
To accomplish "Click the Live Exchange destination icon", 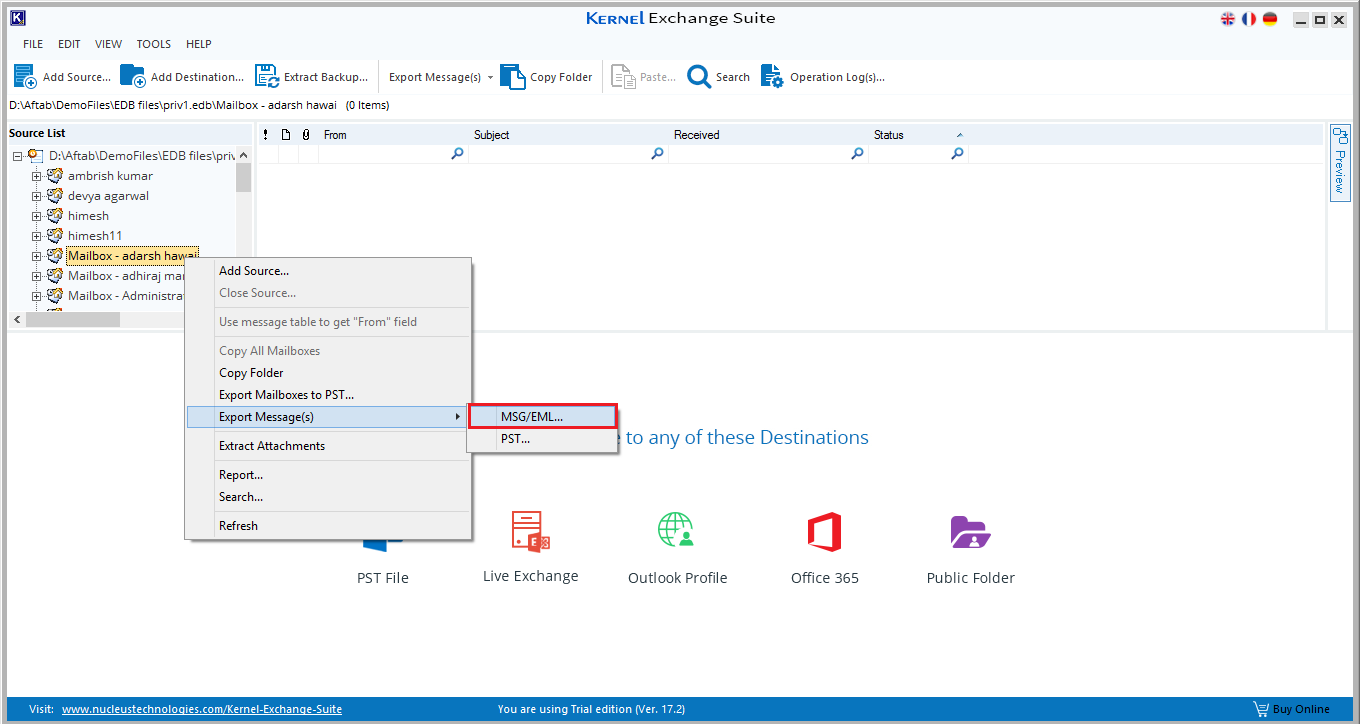I will (x=530, y=531).
